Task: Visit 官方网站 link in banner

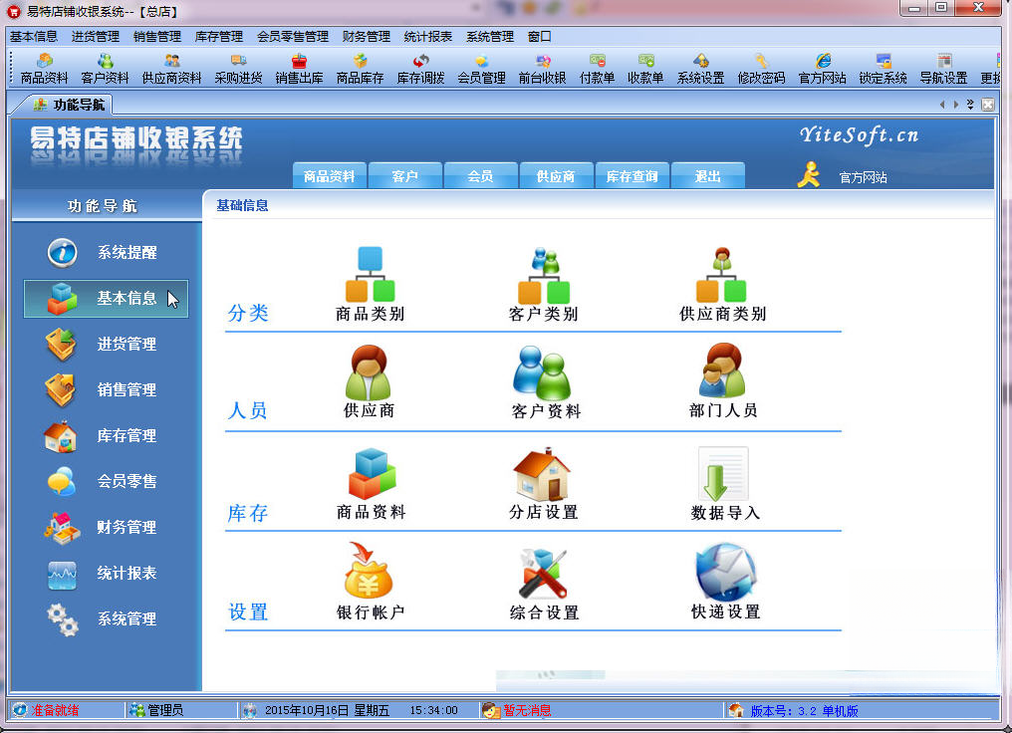Action: 863,177
